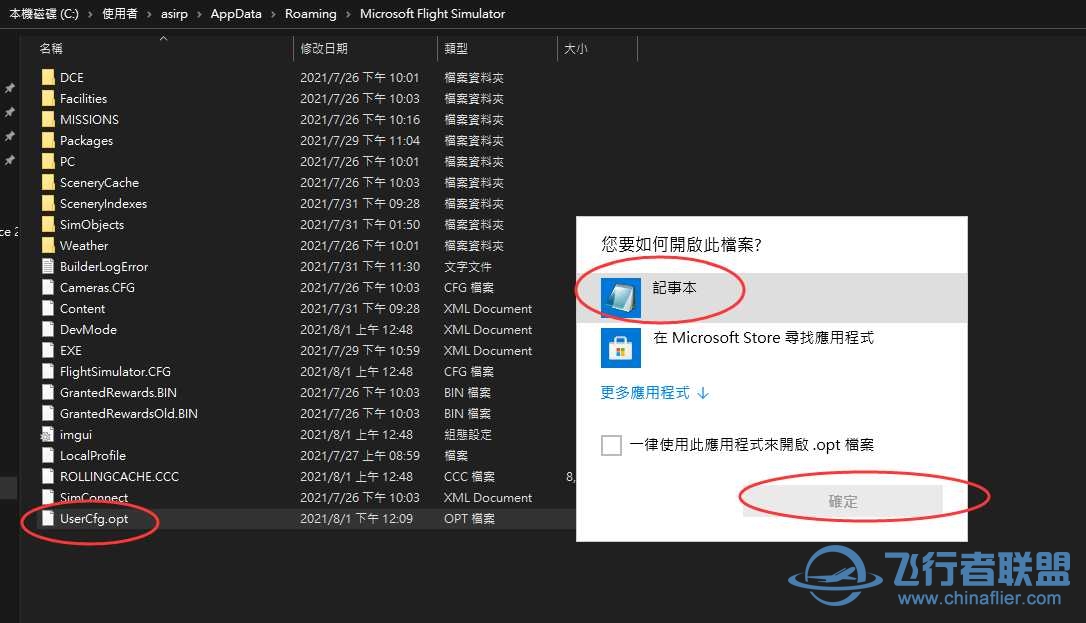Viewport: 1086px width, 623px height.
Task: Click the ROLLINGCACHE.CCC file icon
Action: [x=48, y=476]
